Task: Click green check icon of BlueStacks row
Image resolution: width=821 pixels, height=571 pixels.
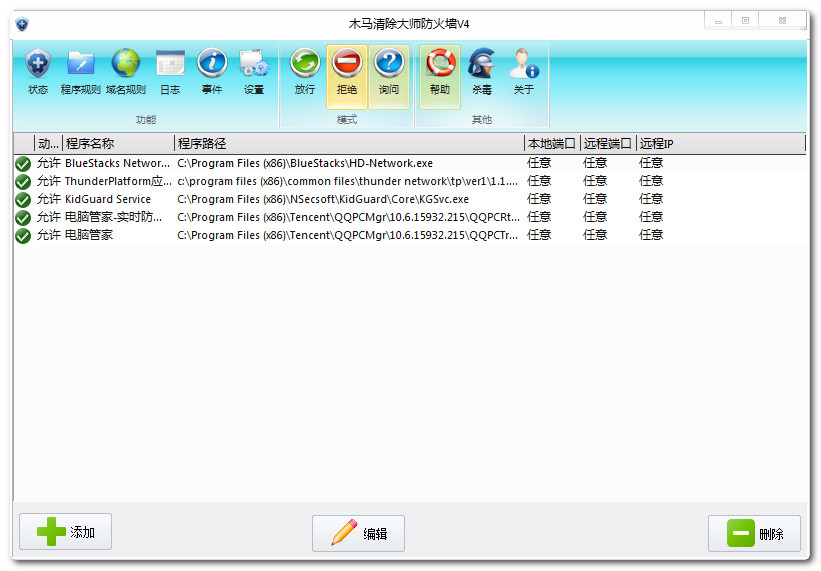Action: pos(23,164)
